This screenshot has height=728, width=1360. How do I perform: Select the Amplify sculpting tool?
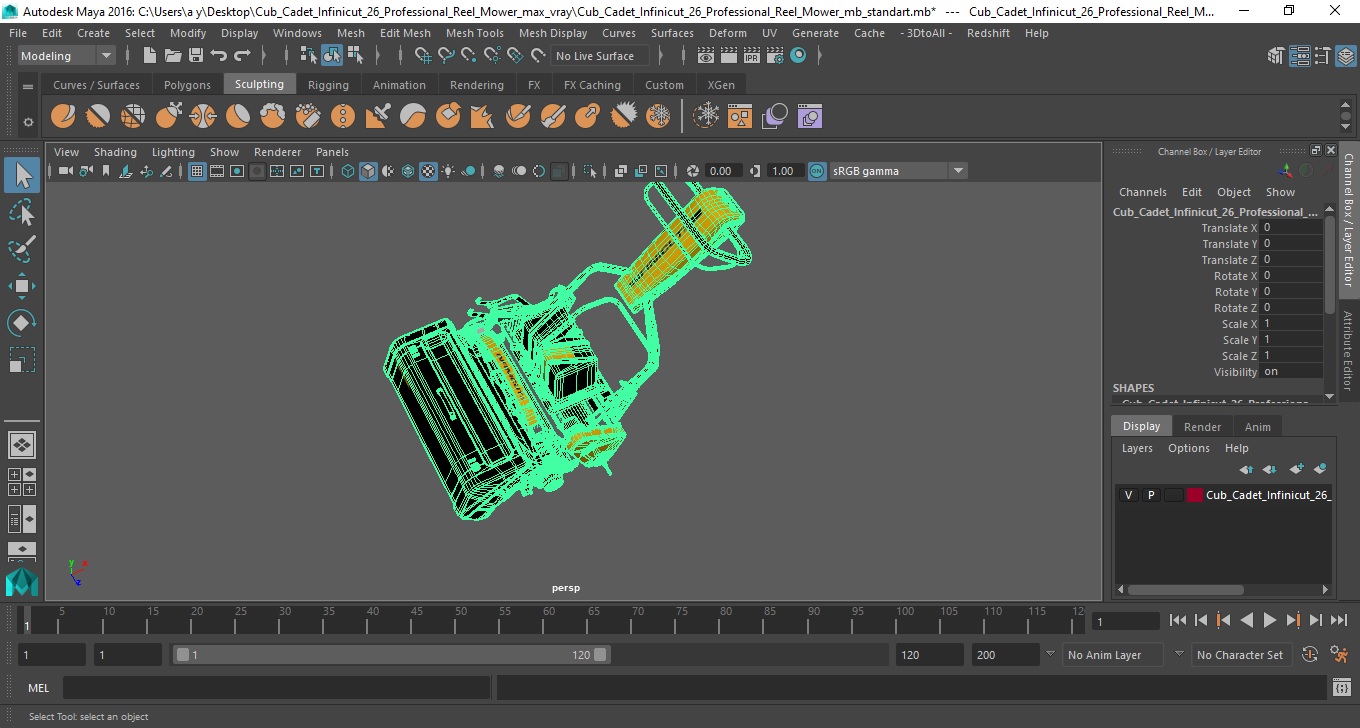tap(623, 117)
